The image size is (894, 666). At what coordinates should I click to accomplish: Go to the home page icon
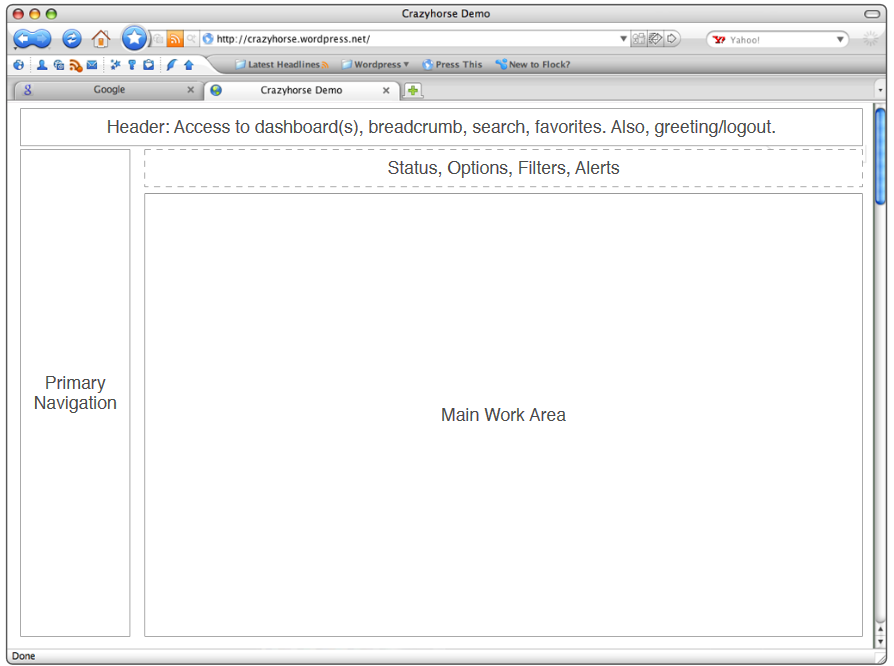point(101,39)
